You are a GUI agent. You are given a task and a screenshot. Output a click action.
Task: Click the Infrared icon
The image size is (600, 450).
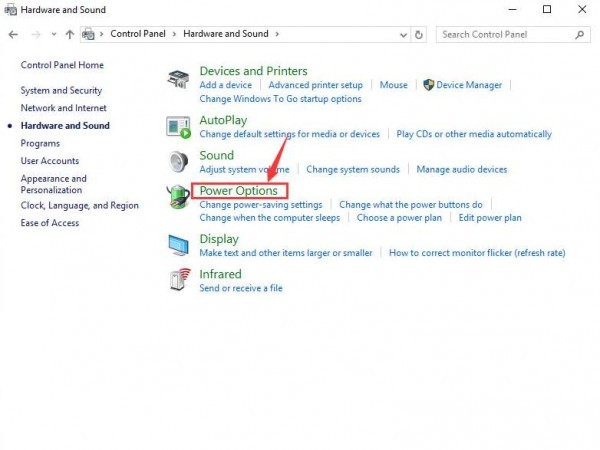pos(179,279)
